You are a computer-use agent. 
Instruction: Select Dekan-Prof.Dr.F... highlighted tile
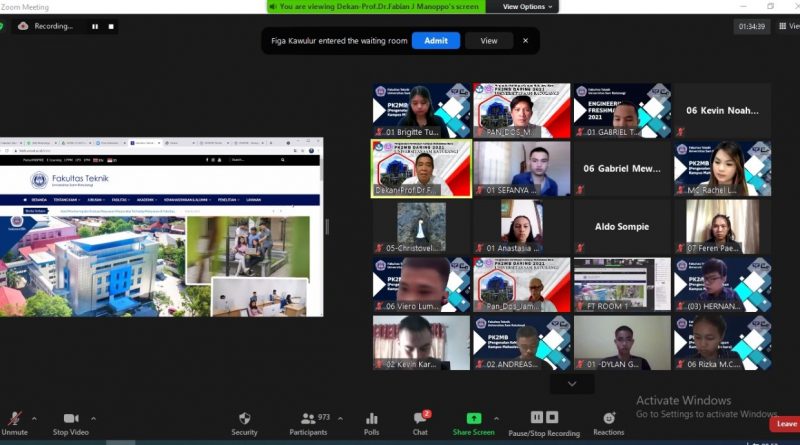(x=421, y=168)
